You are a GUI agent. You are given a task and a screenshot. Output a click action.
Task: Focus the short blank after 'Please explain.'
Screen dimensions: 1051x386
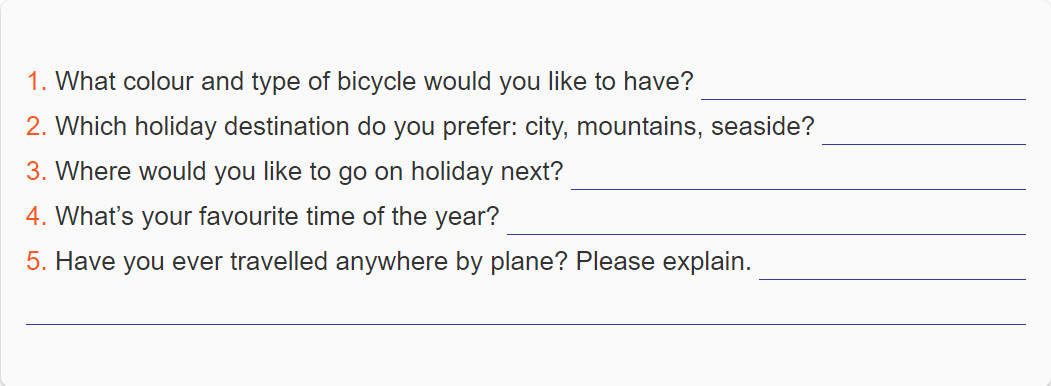(x=892, y=263)
